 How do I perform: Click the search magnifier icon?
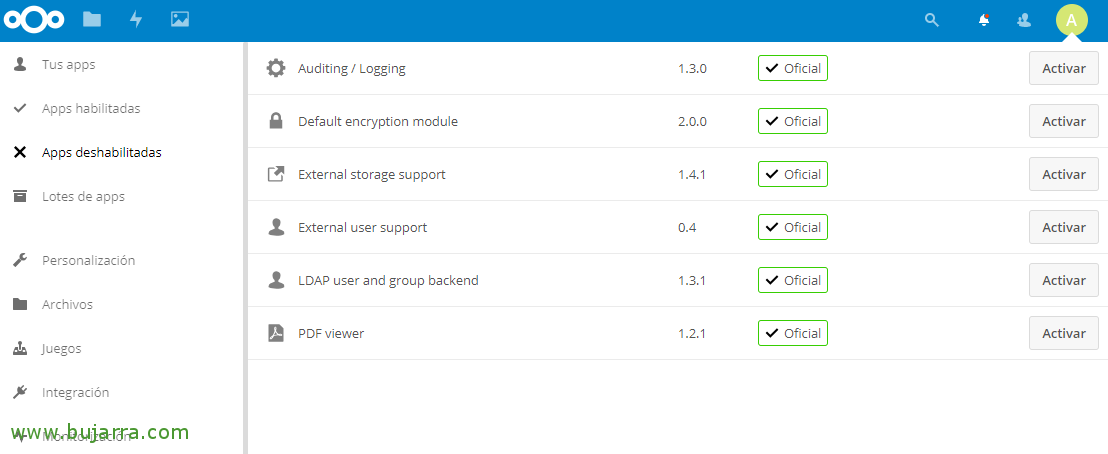(x=932, y=19)
